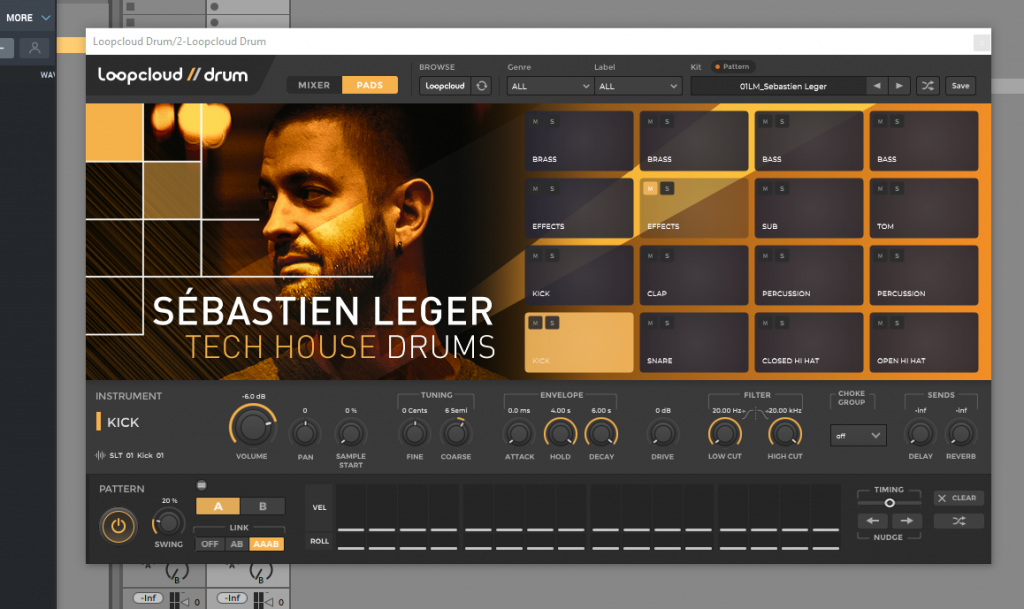Clear the pattern with CLEAR button

pyautogui.click(x=959, y=498)
